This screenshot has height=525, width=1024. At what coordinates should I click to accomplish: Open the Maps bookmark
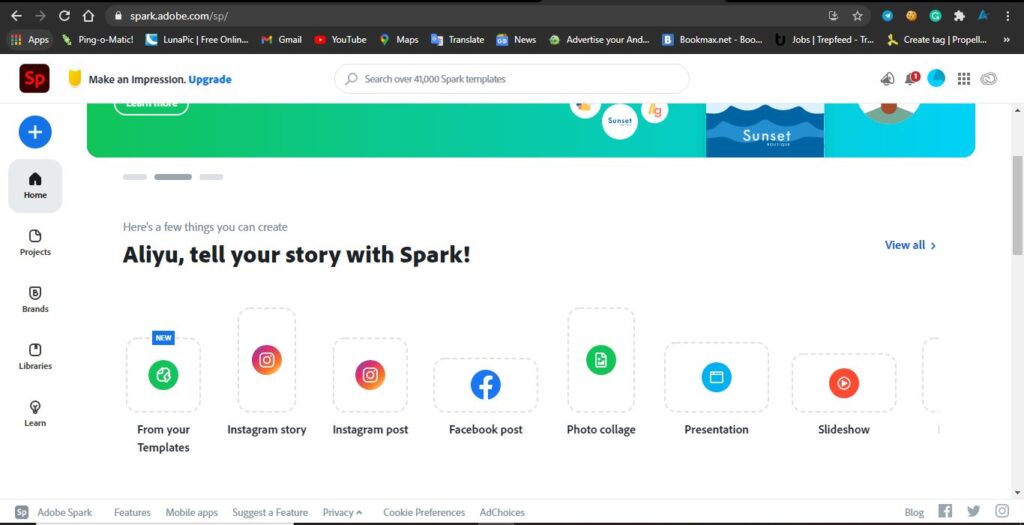[399, 40]
